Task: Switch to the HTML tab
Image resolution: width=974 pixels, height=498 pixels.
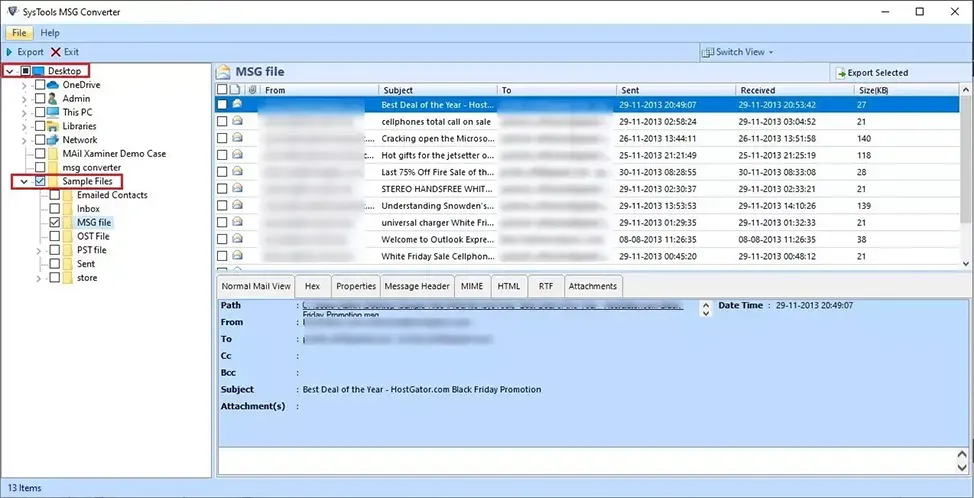Action: (x=509, y=286)
